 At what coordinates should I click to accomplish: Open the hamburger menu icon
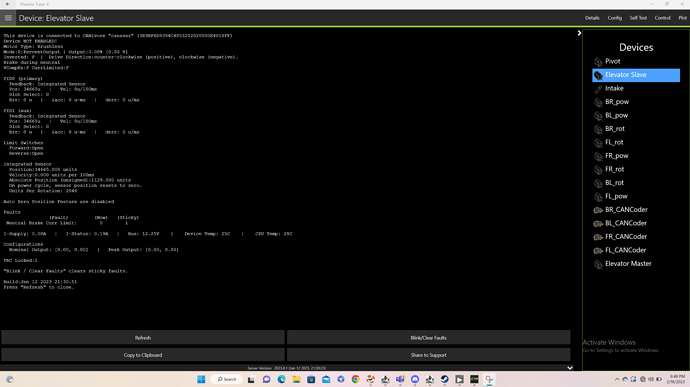tap(8, 18)
